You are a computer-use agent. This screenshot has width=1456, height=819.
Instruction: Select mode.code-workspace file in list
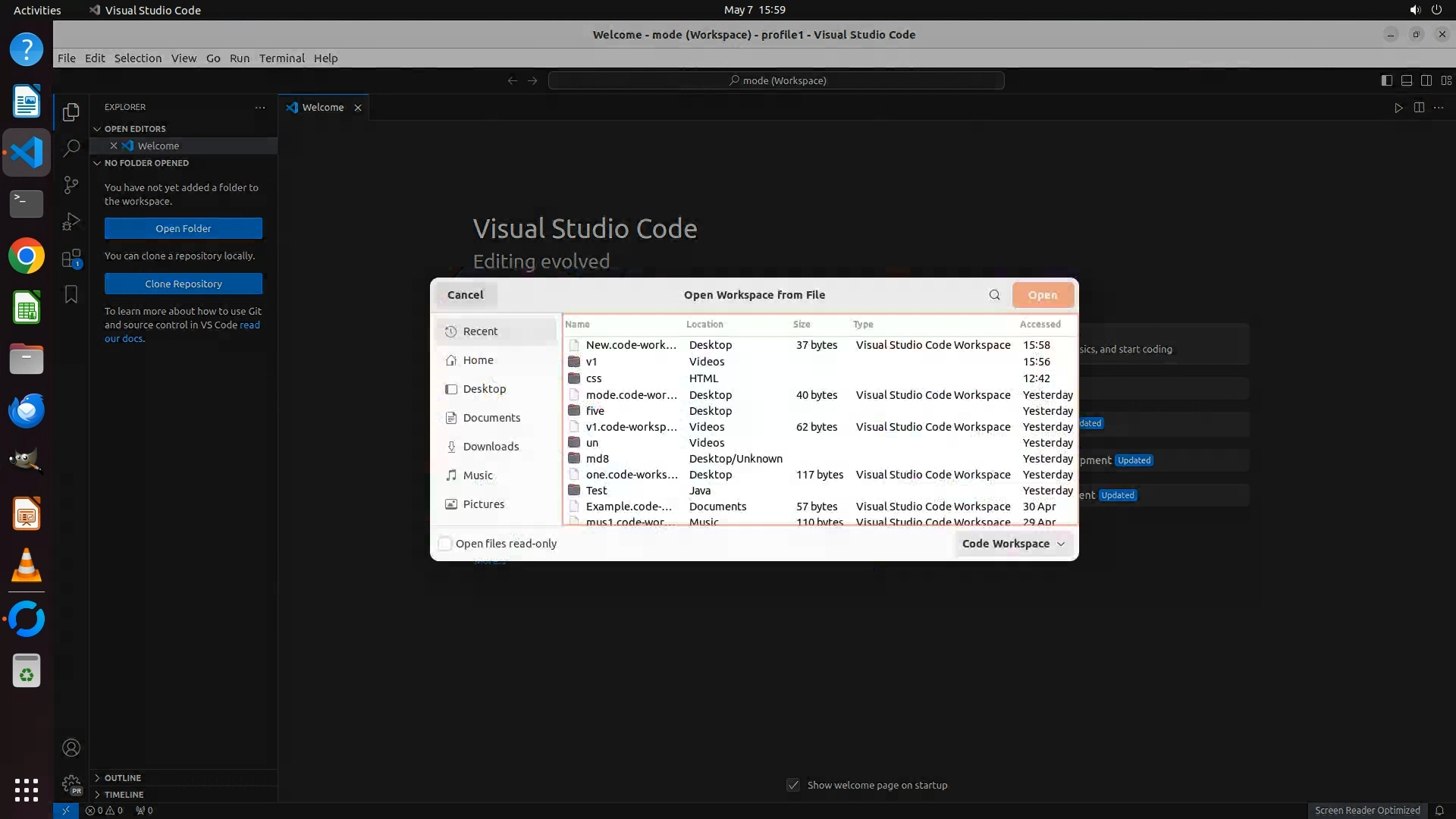point(631,395)
